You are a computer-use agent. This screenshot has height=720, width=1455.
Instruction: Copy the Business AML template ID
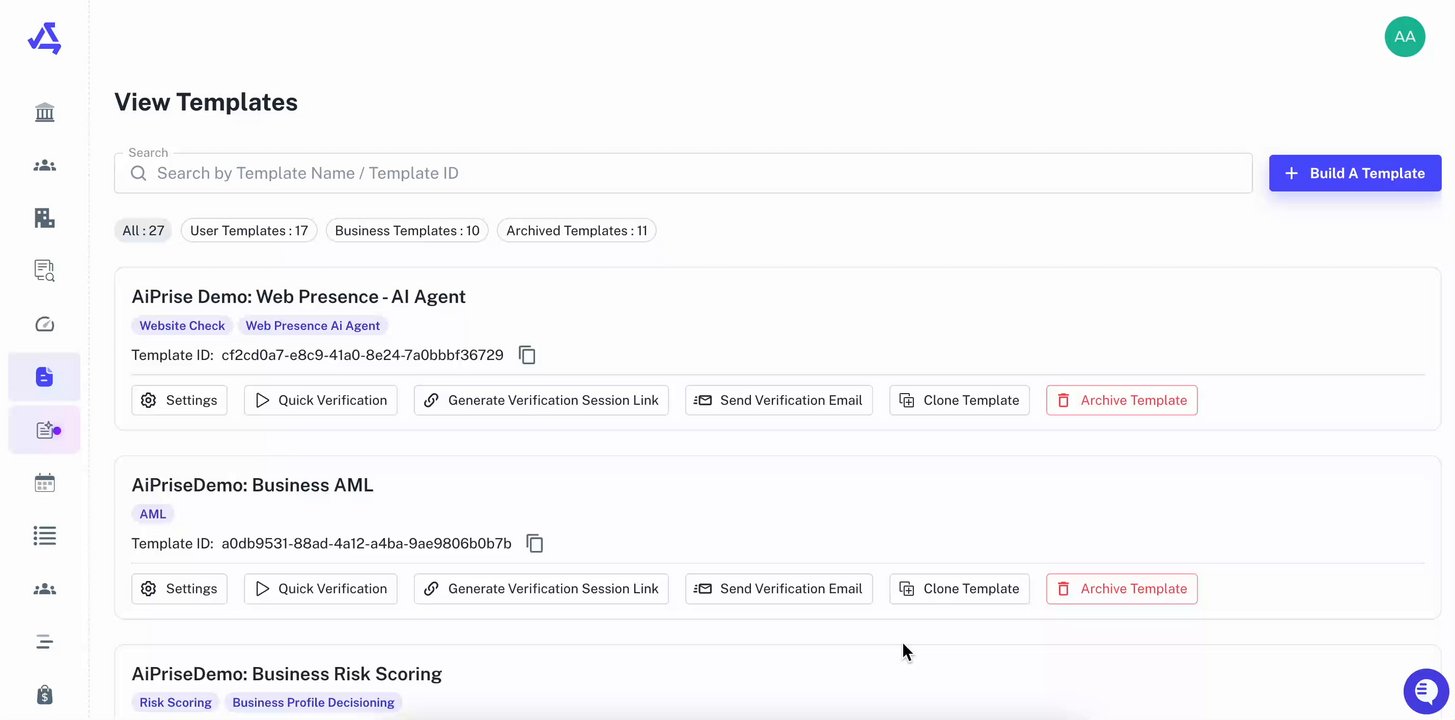pos(535,543)
